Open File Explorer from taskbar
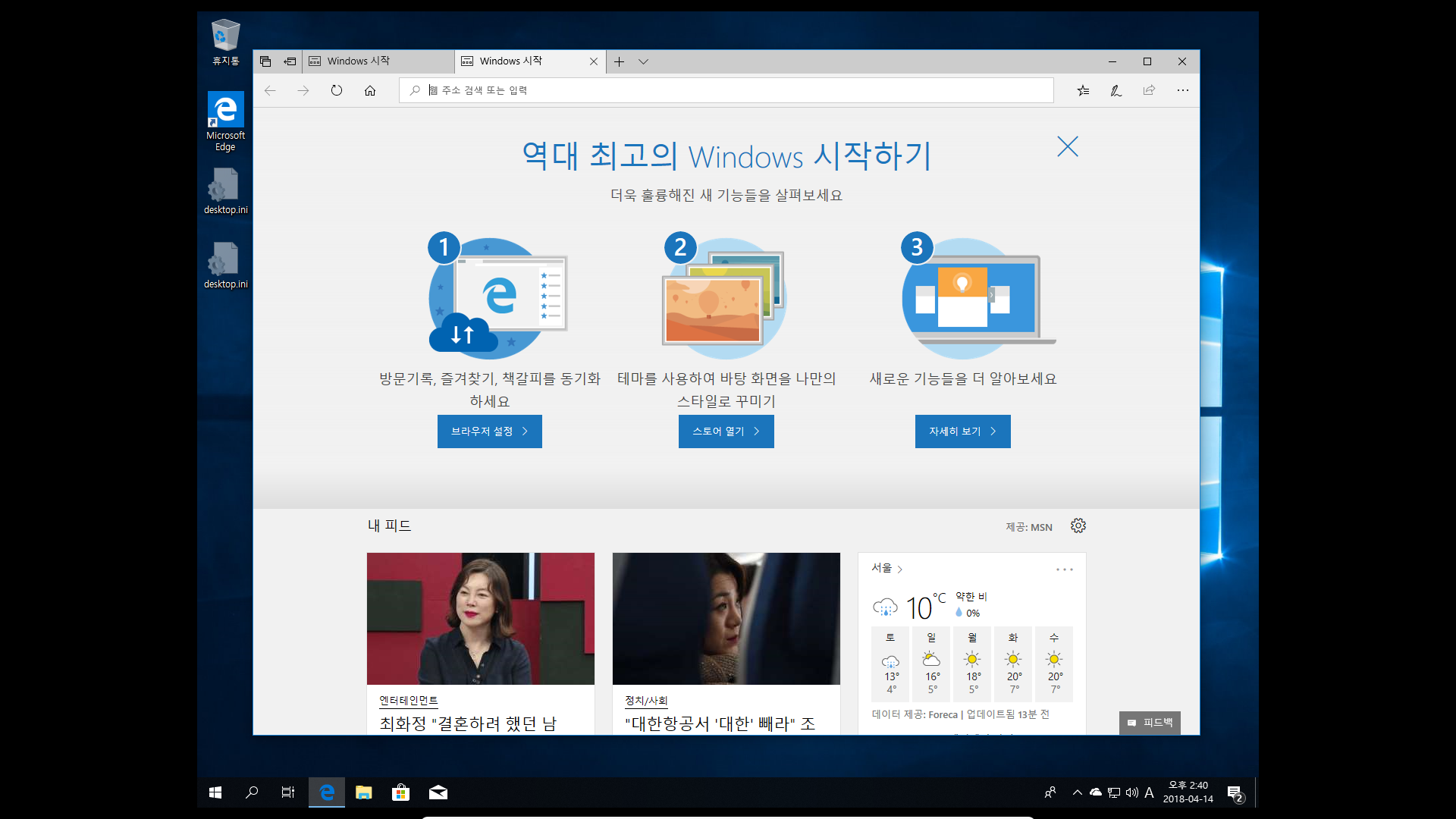Image resolution: width=1456 pixels, height=819 pixels. coord(364,792)
